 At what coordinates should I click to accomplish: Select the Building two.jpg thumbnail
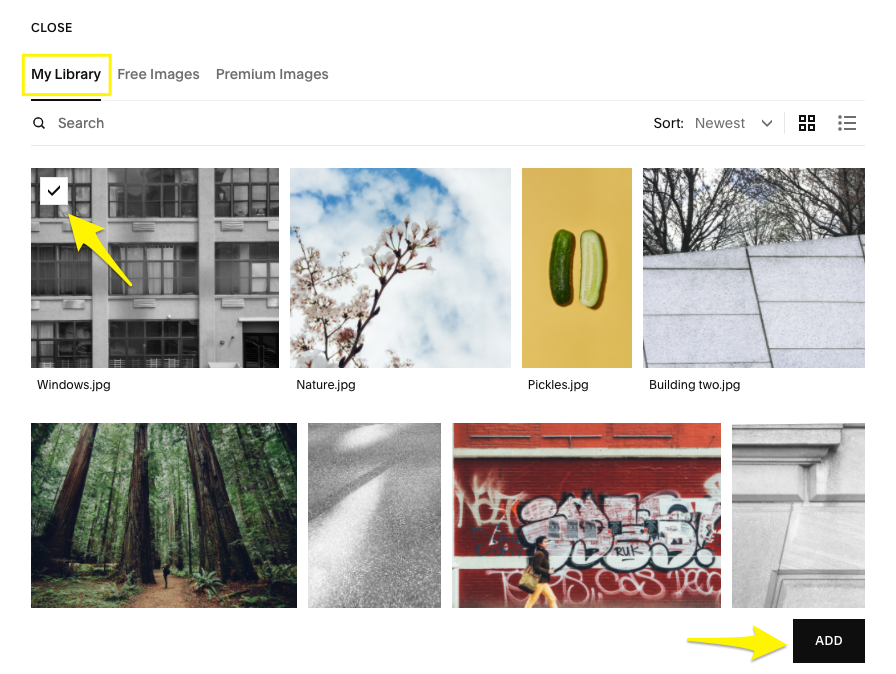coord(754,268)
